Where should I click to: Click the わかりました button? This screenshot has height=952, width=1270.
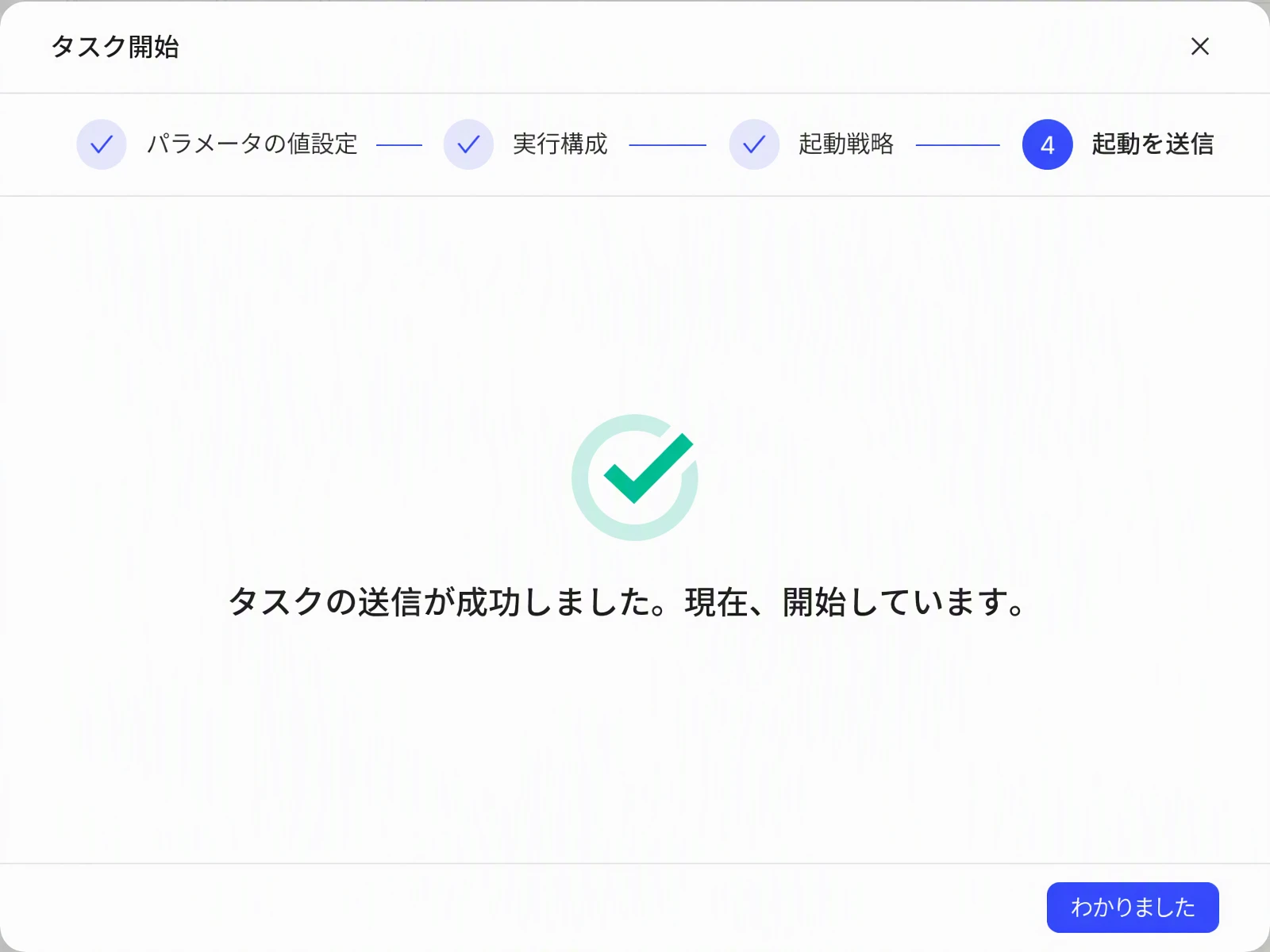[x=1133, y=907]
